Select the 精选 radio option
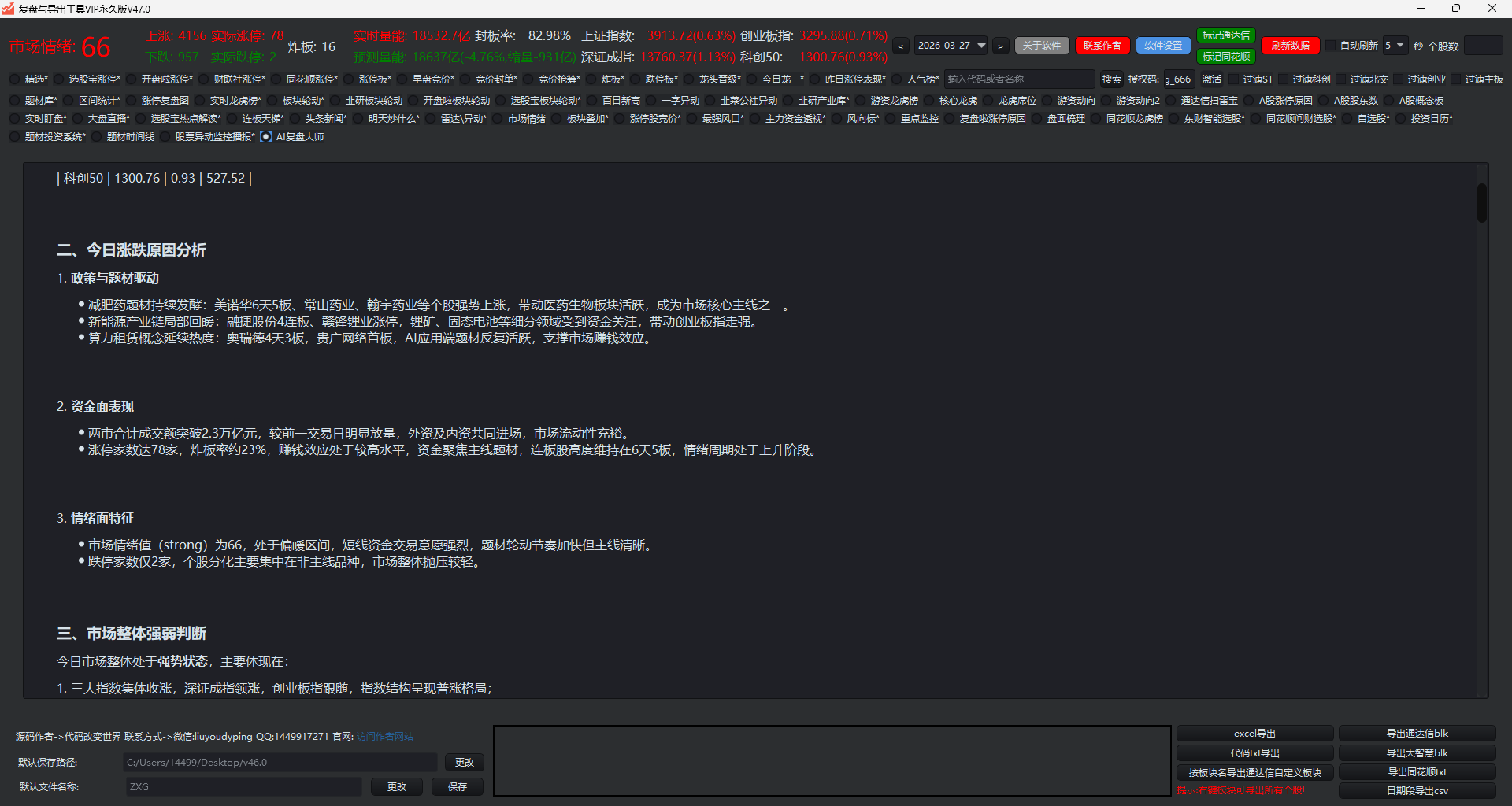 [x=15, y=79]
